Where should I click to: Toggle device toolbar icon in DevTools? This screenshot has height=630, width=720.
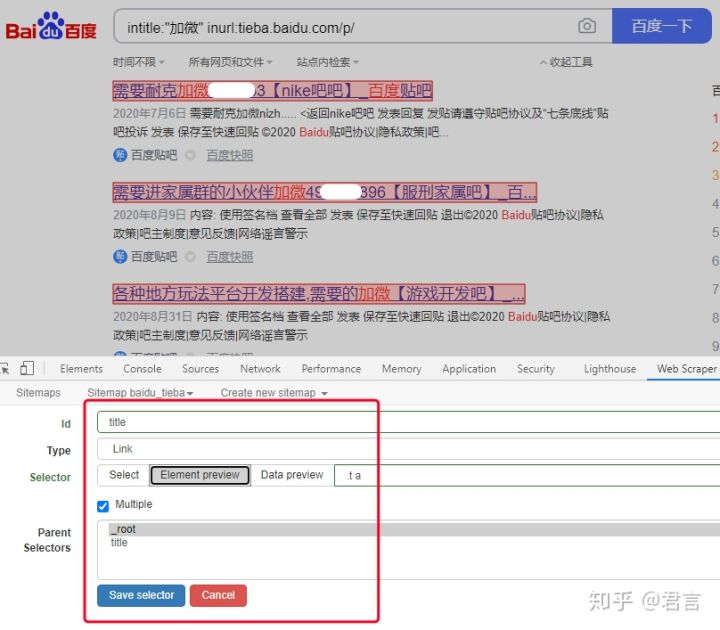(x=27, y=368)
